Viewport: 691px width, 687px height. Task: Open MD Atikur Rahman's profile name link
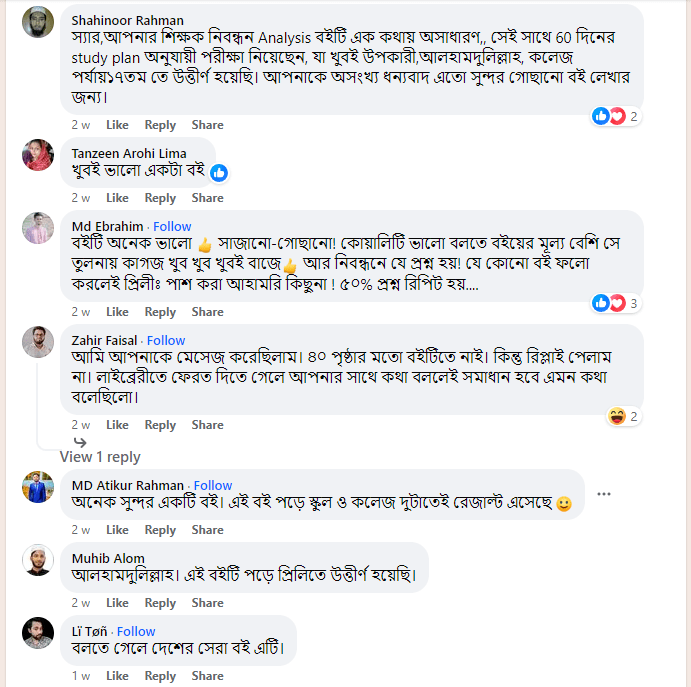click(128, 485)
